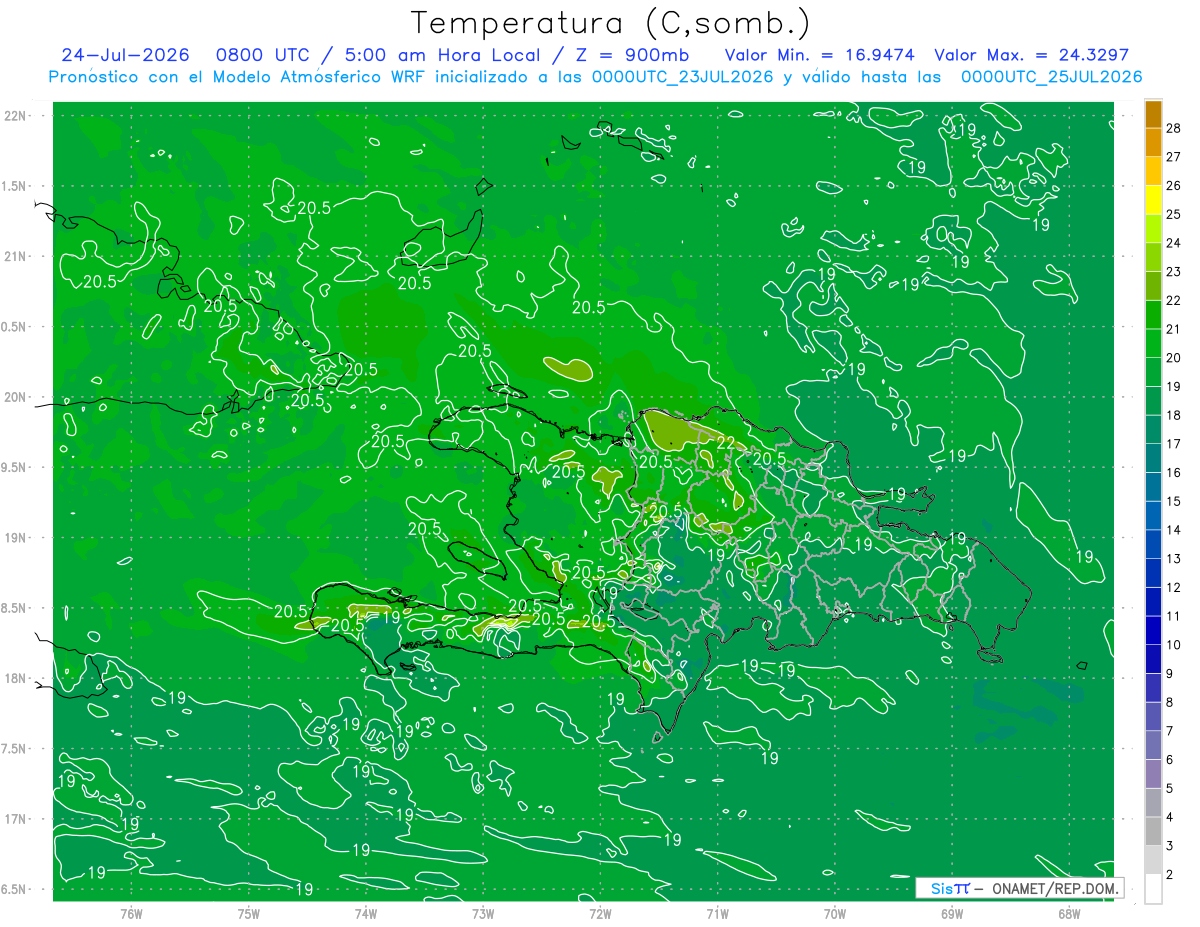Click the contour label "22" on the map
The width and height of the screenshot is (1200, 927).
point(726,444)
